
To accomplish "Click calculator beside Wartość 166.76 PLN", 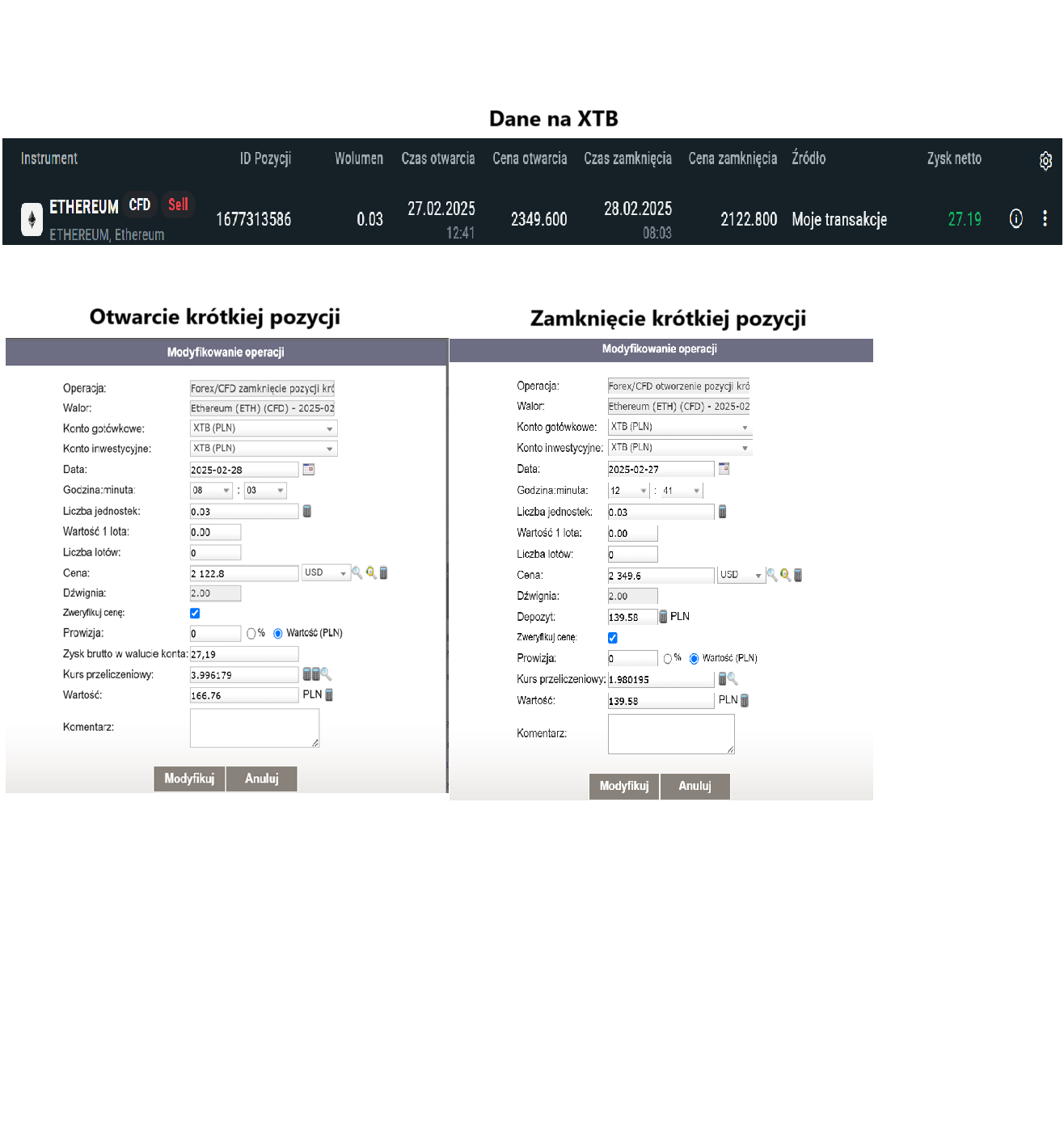I will [329, 694].
